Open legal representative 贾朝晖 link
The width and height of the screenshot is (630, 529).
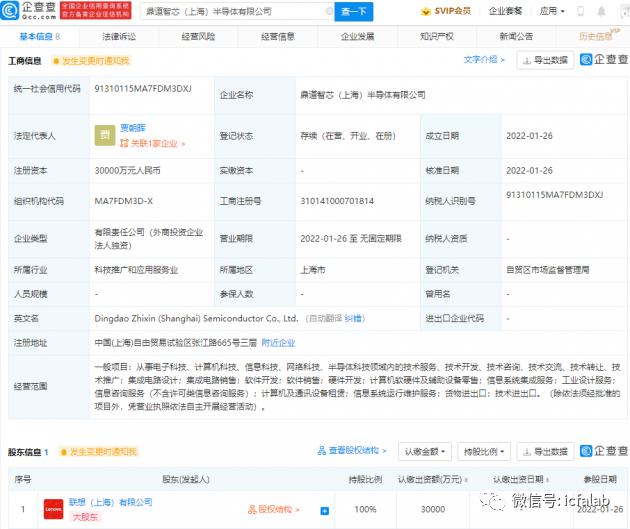tap(133, 128)
